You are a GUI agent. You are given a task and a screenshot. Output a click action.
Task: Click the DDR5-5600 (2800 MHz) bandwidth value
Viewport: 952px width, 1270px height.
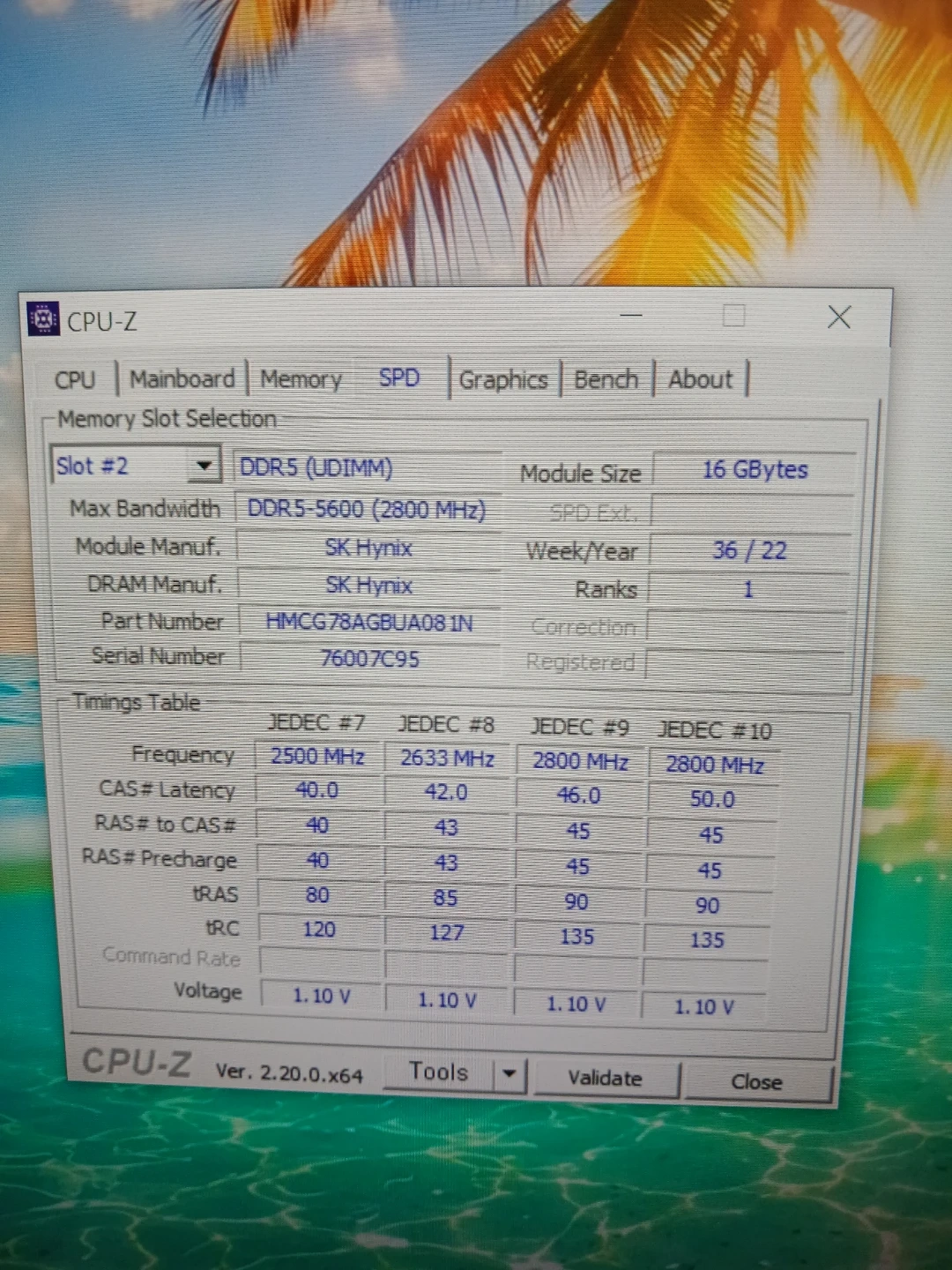pyautogui.click(x=368, y=509)
